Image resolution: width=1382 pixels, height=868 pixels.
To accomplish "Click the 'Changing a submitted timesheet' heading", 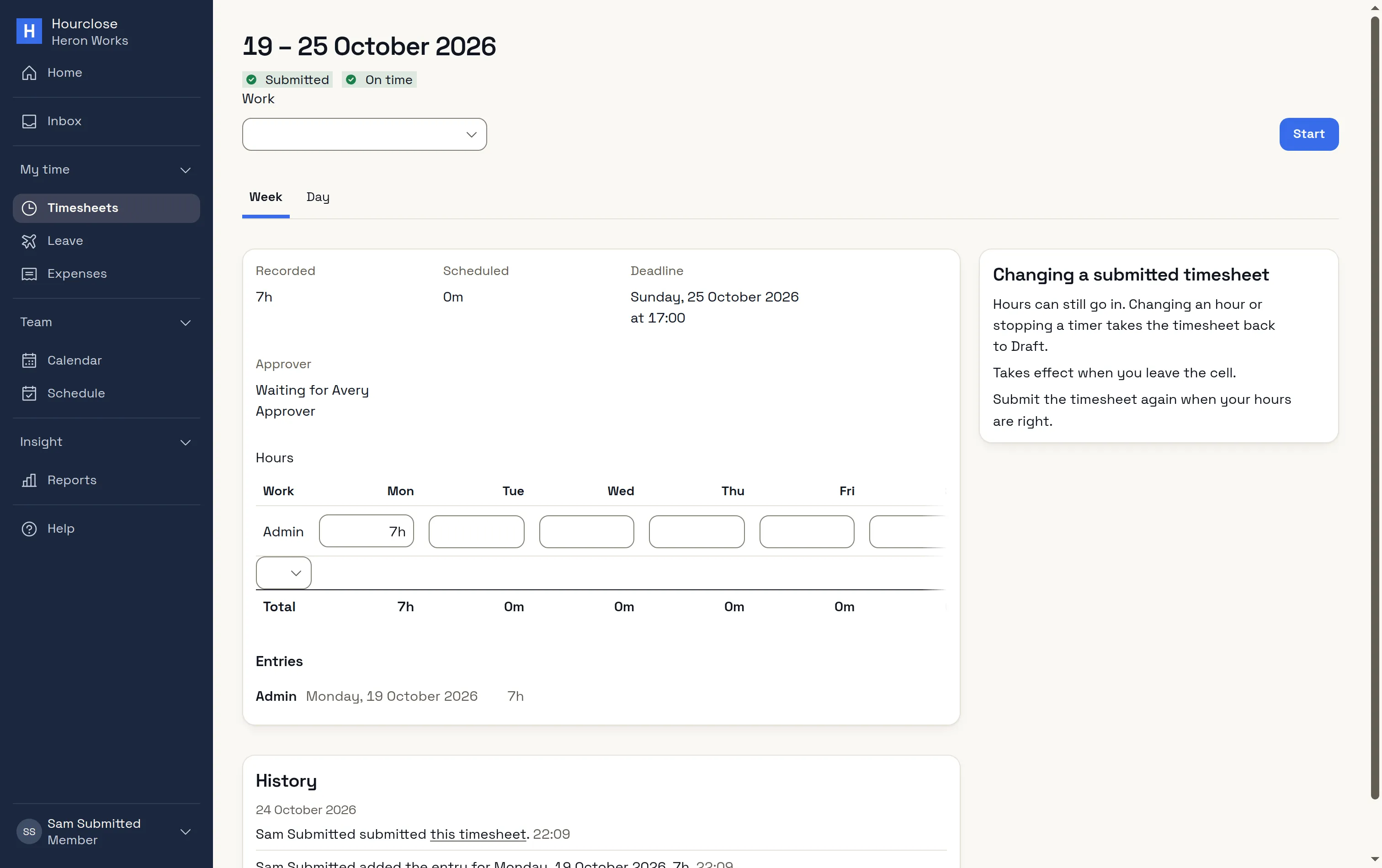I will [x=1131, y=275].
